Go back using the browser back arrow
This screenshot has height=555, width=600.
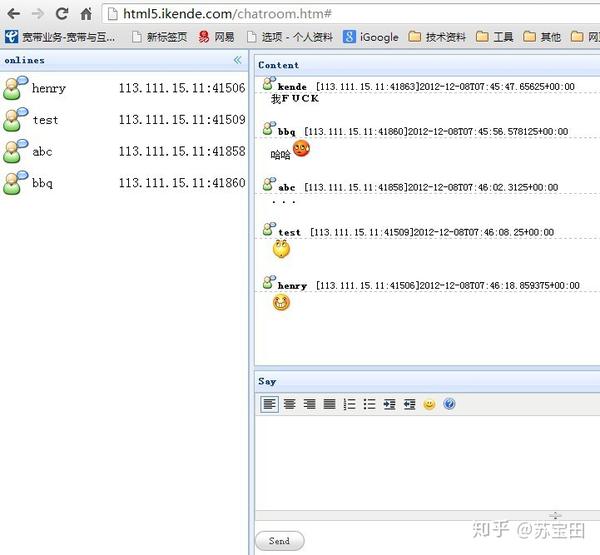(14, 14)
